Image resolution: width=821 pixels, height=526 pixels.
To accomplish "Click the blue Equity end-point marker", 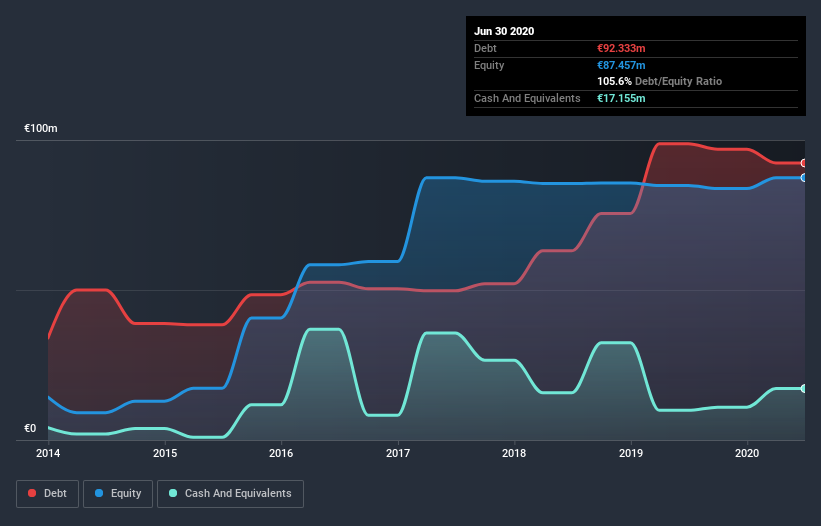I will [x=804, y=178].
